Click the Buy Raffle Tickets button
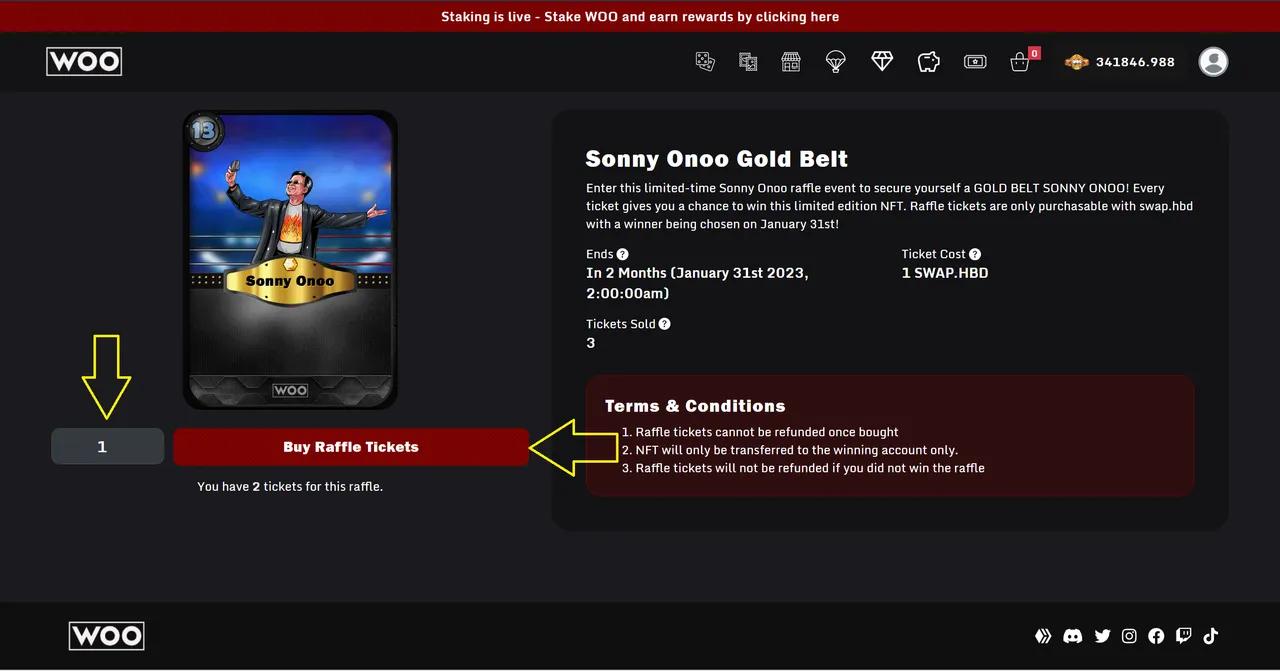 [x=351, y=447]
